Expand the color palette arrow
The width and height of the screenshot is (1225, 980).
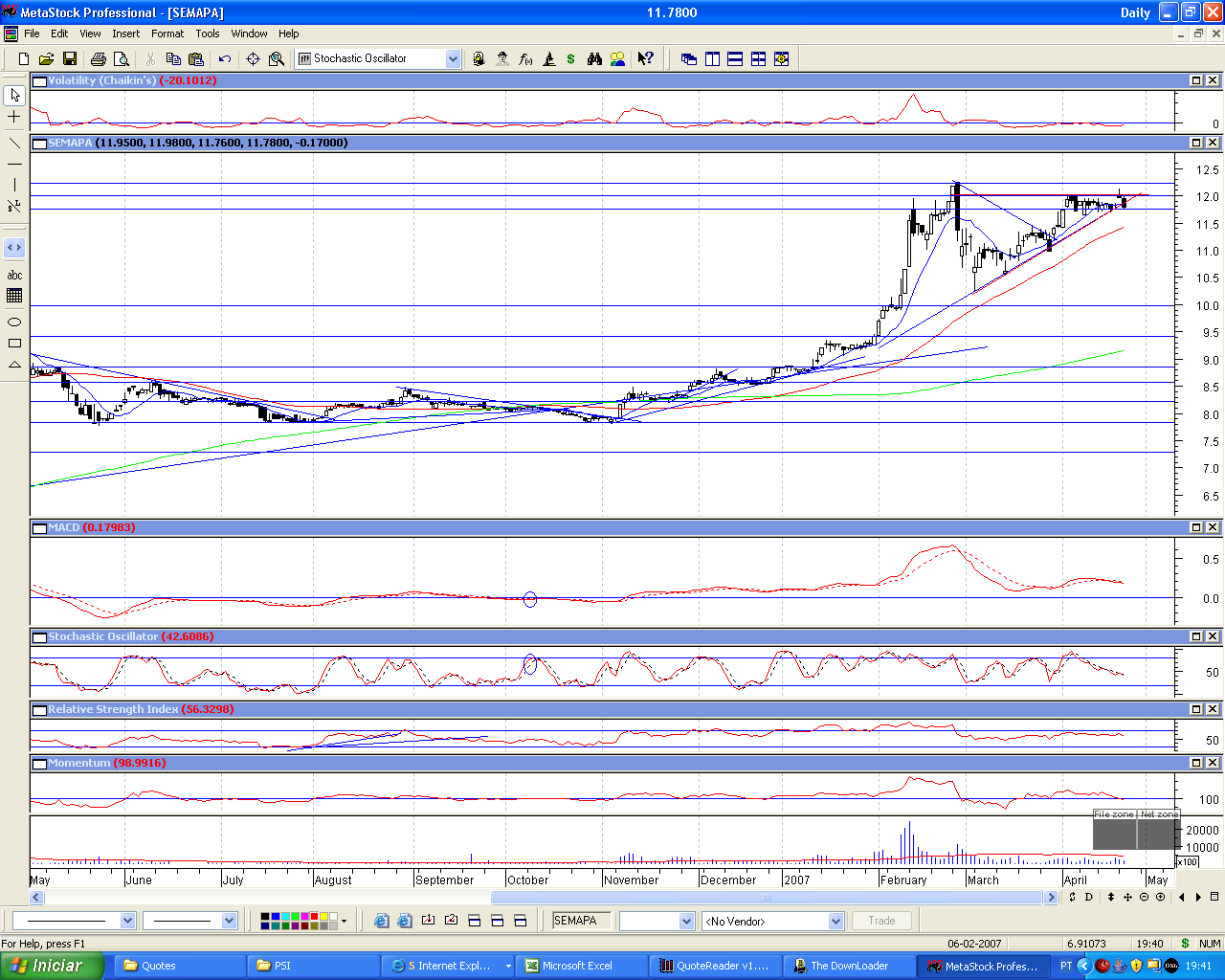344,922
